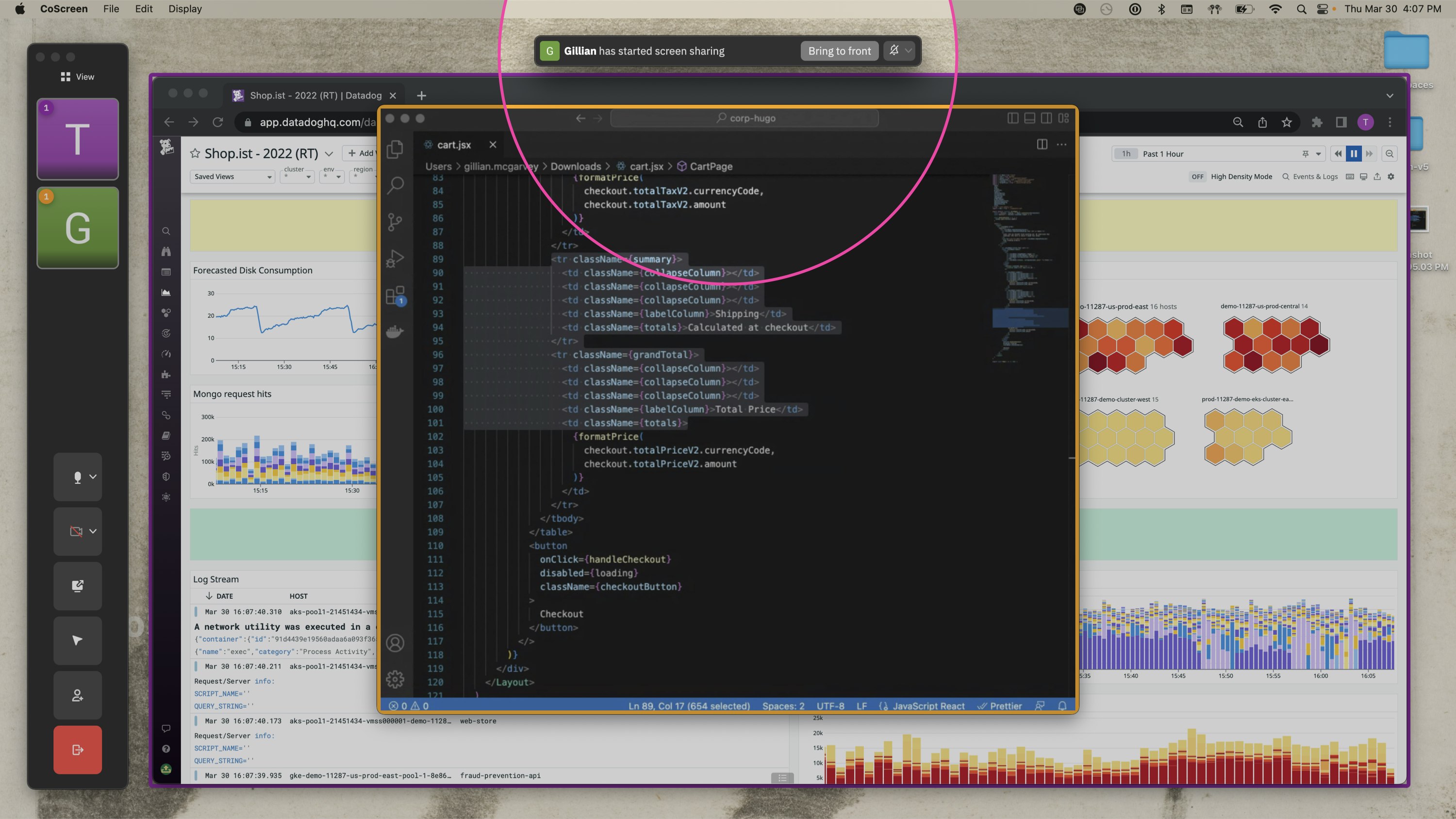Screen dimensions: 1456x819
Task: Expand microphone options chevron in CoScreen
Action: coord(93,476)
